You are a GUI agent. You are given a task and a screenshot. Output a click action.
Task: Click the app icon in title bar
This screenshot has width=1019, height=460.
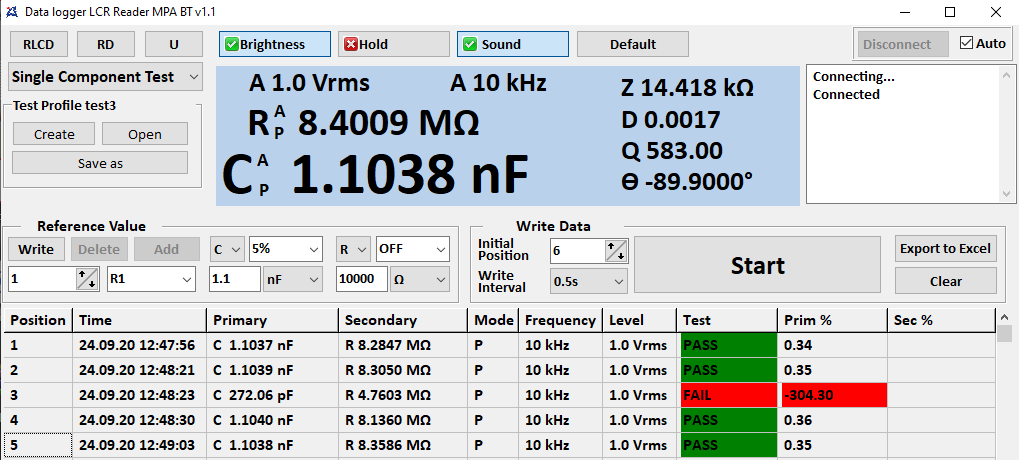point(12,12)
